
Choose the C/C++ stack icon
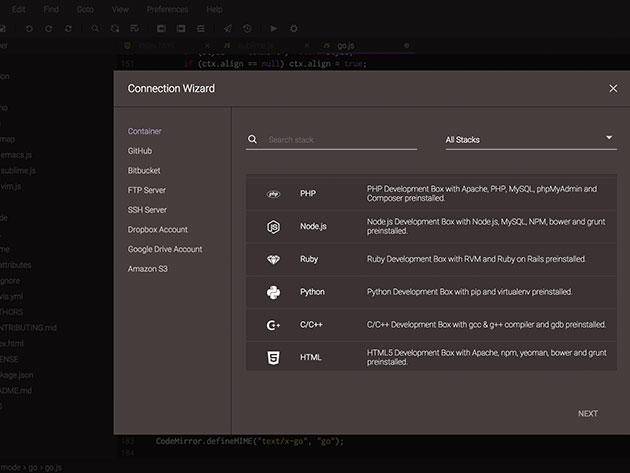(x=273, y=325)
